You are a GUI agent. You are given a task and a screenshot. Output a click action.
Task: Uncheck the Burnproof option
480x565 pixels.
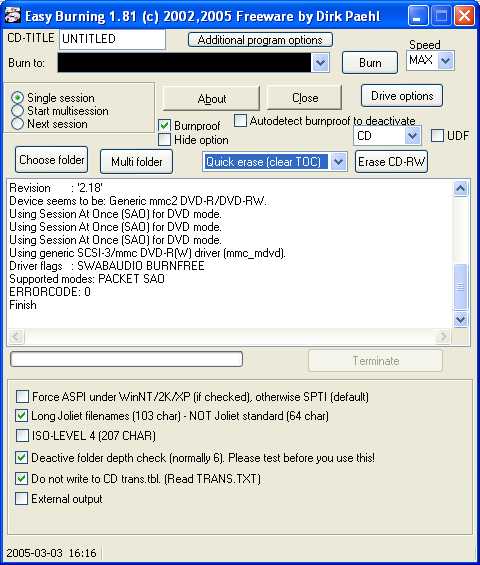(164, 125)
